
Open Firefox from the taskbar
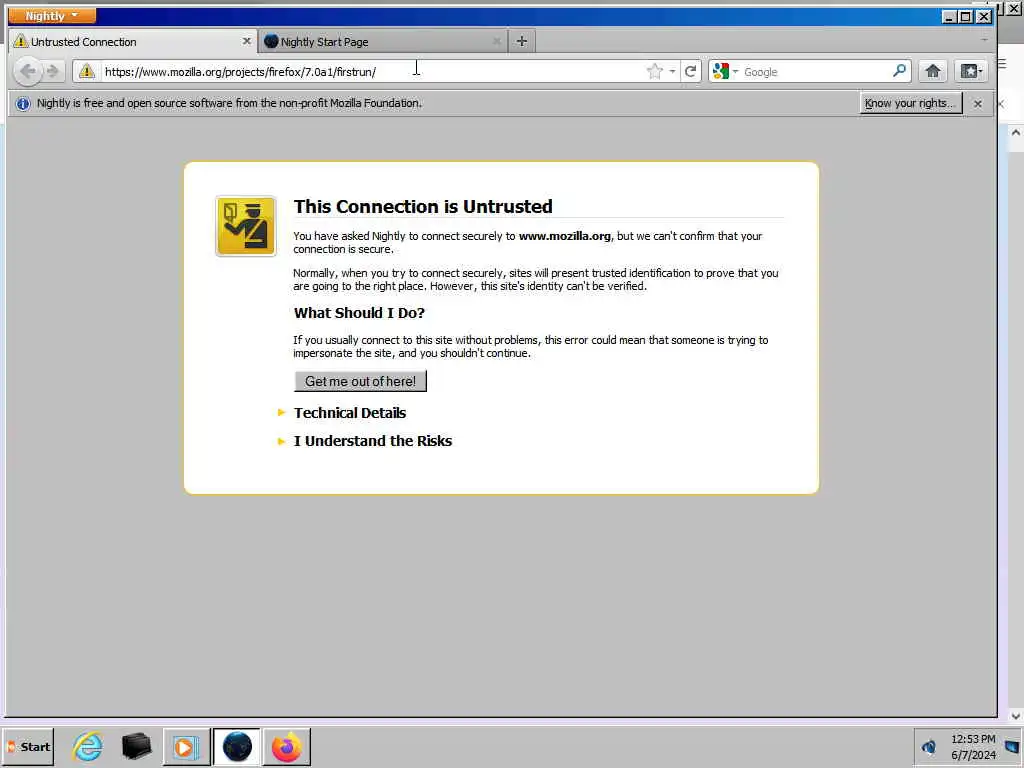(x=286, y=746)
